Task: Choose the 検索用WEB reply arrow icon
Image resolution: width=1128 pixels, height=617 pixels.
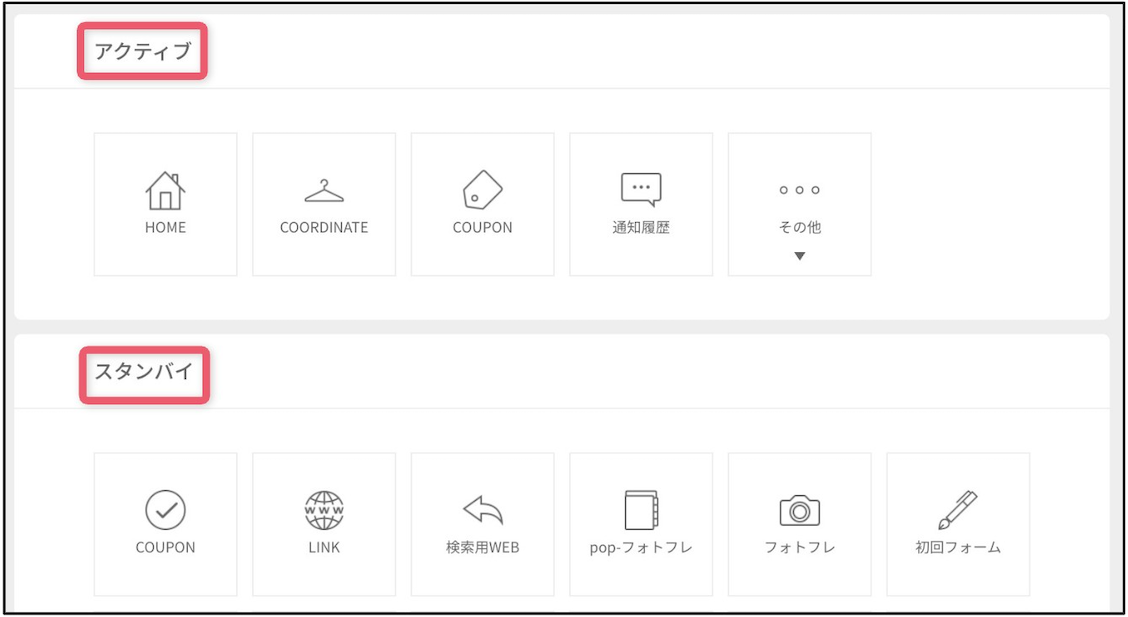Action: point(482,510)
